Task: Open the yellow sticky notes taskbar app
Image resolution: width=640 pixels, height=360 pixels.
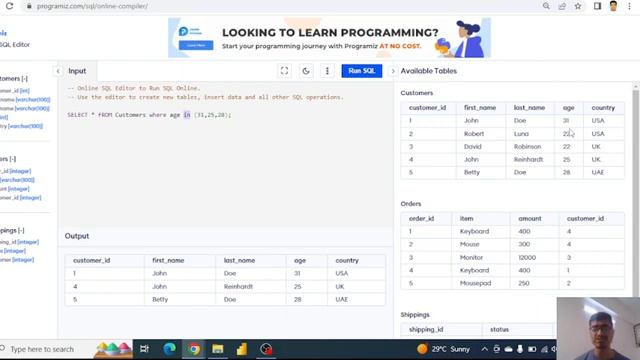Action: pos(242,349)
